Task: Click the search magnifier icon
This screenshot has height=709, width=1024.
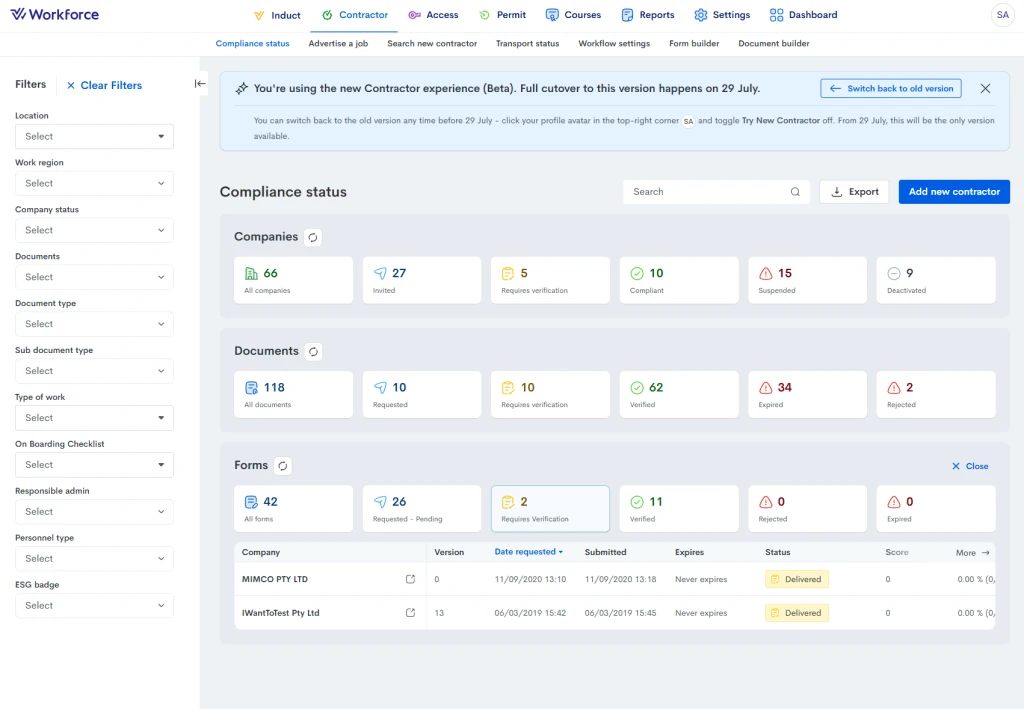Action: 795,192
